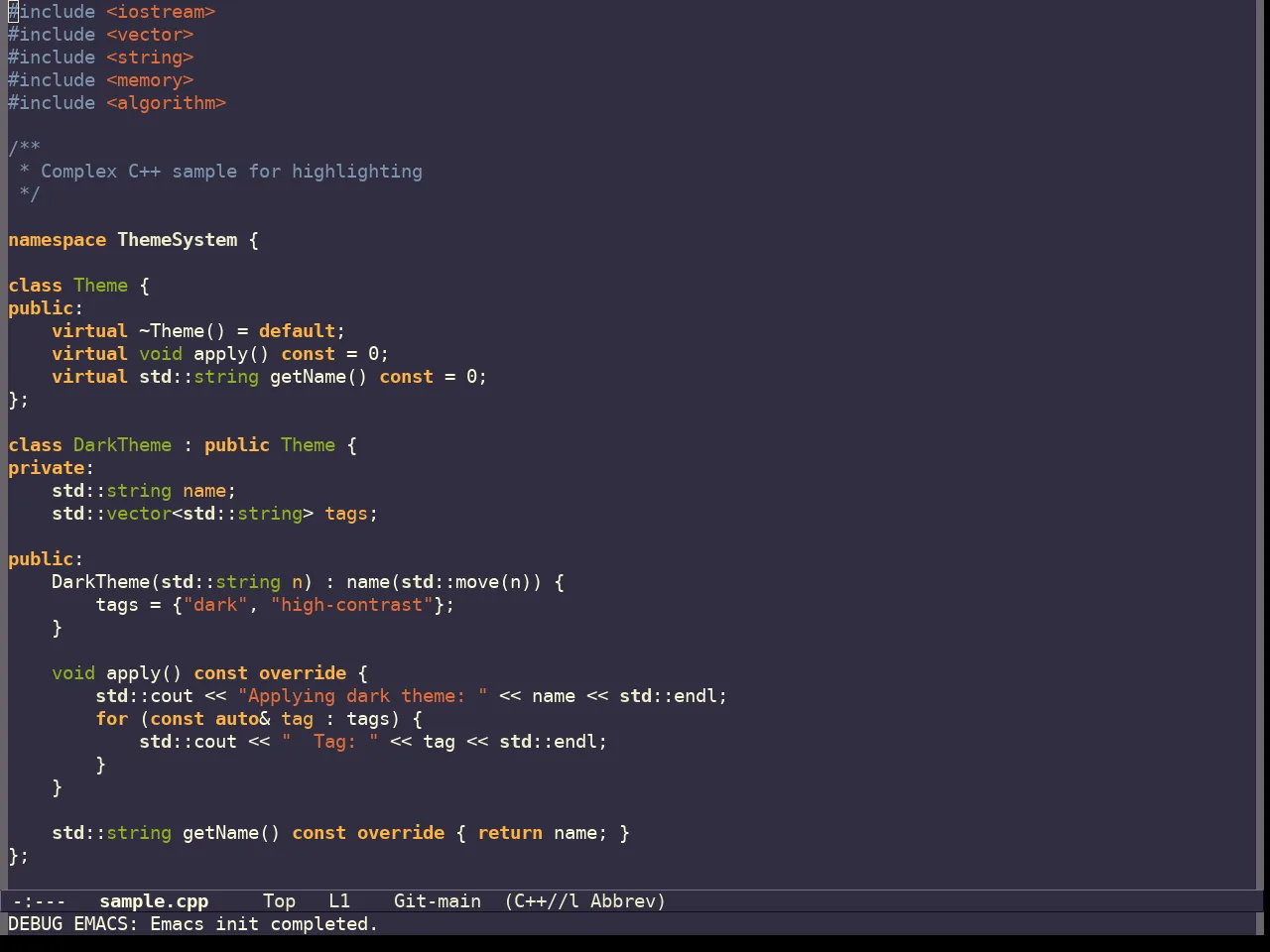Click the 'for' loop keyword
The image size is (1270, 952).
pyautogui.click(x=112, y=719)
